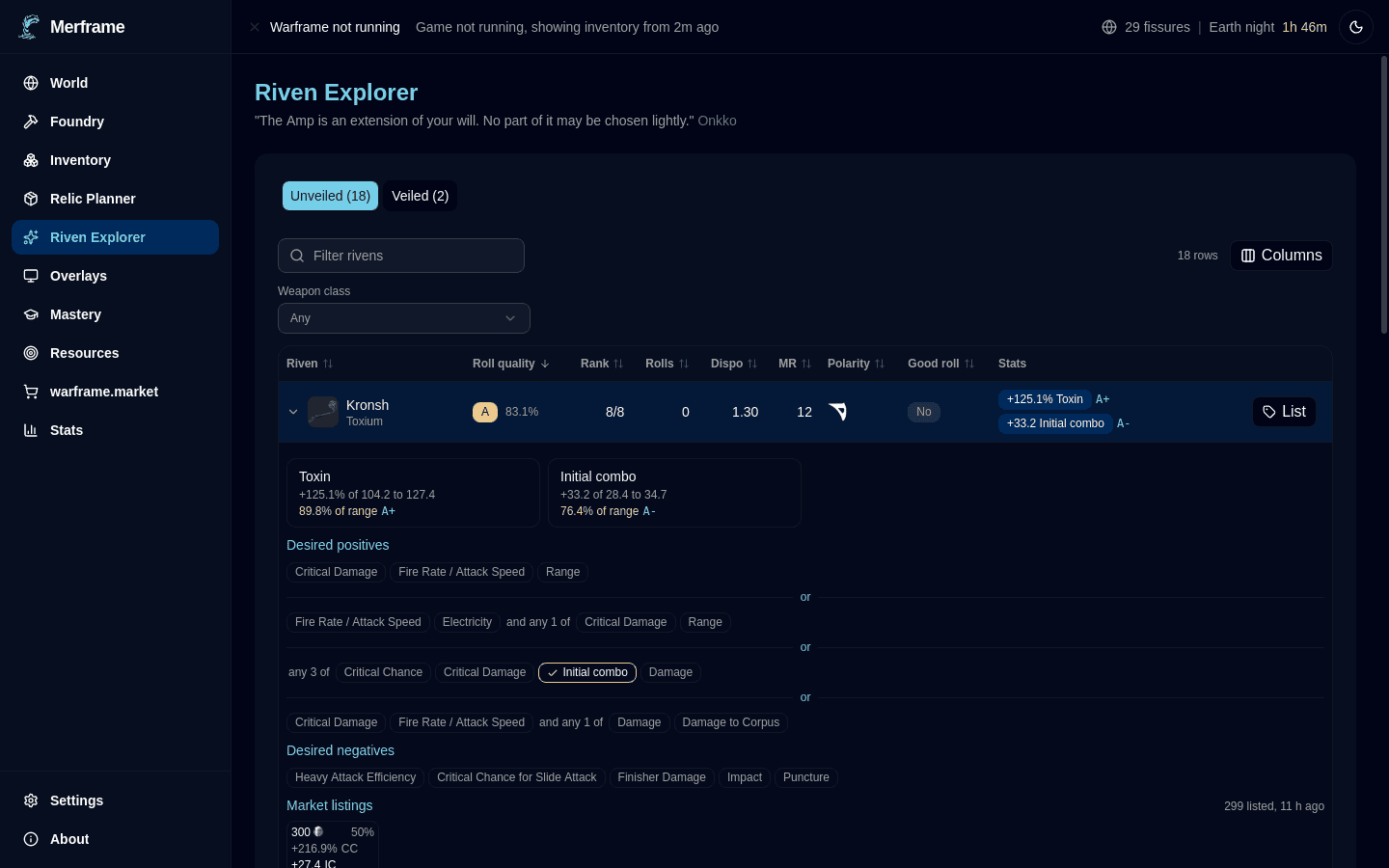1389x868 pixels.
Task: Click the Toxin stat detail card
Action: (x=413, y=493)
